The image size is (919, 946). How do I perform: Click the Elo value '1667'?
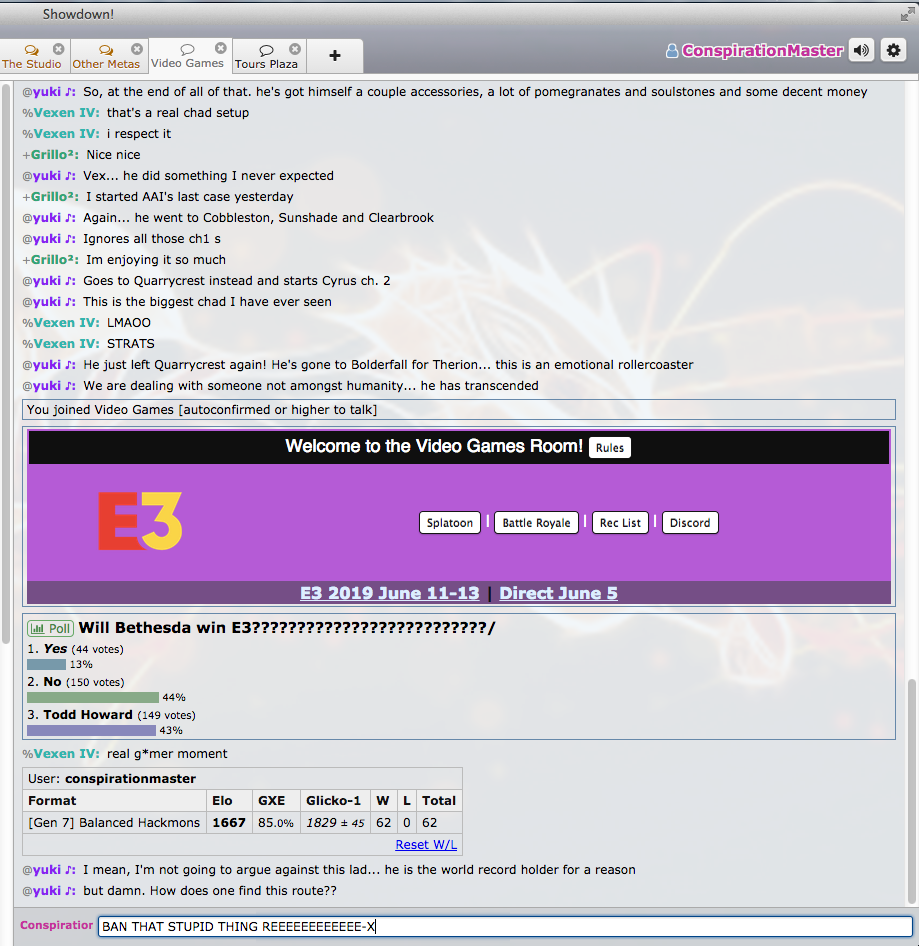[x=229, y=823]
